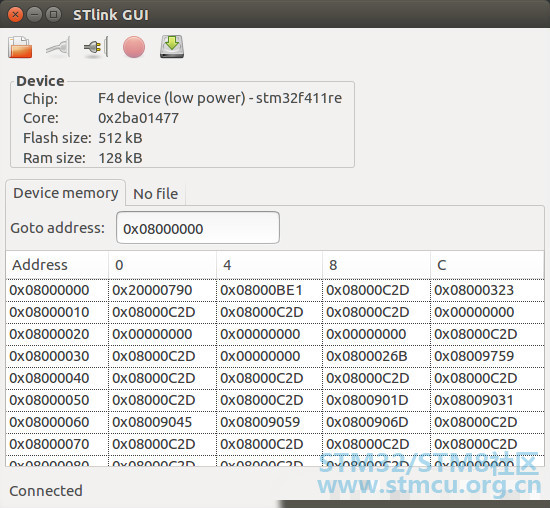Minimize the STlink GUI window
The width and height of the screenshot is (550, 508).
click(x=34, y=14)
